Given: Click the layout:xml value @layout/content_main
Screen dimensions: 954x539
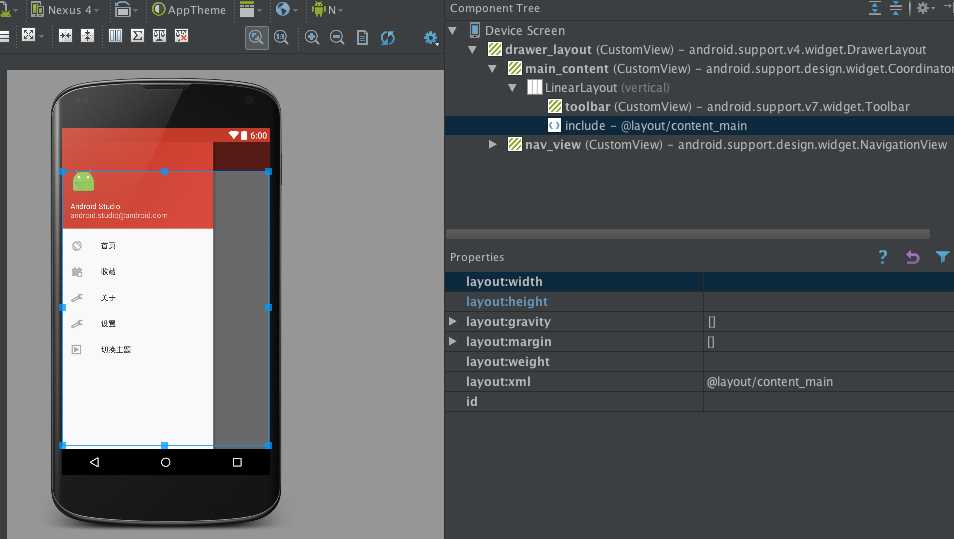Looking at the screenshot, I should 769,382.
